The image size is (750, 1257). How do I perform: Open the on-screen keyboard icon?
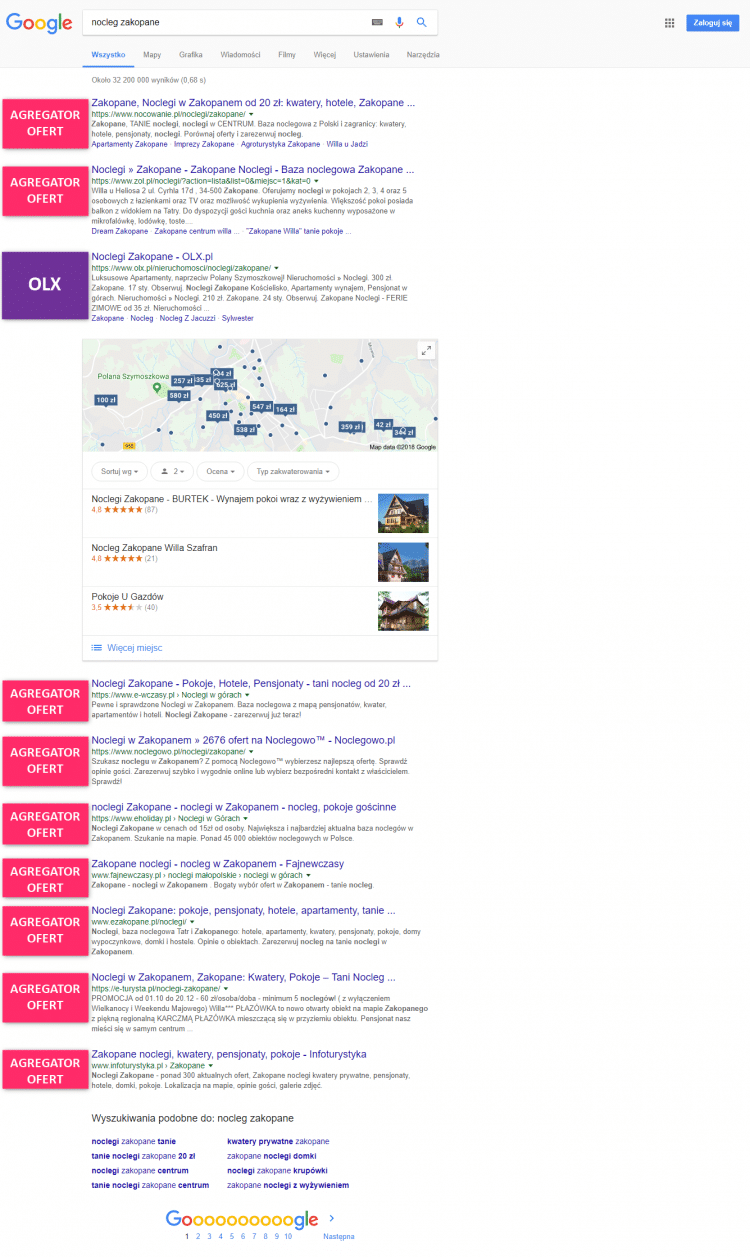pyautogui.click(x=377, y=21)
